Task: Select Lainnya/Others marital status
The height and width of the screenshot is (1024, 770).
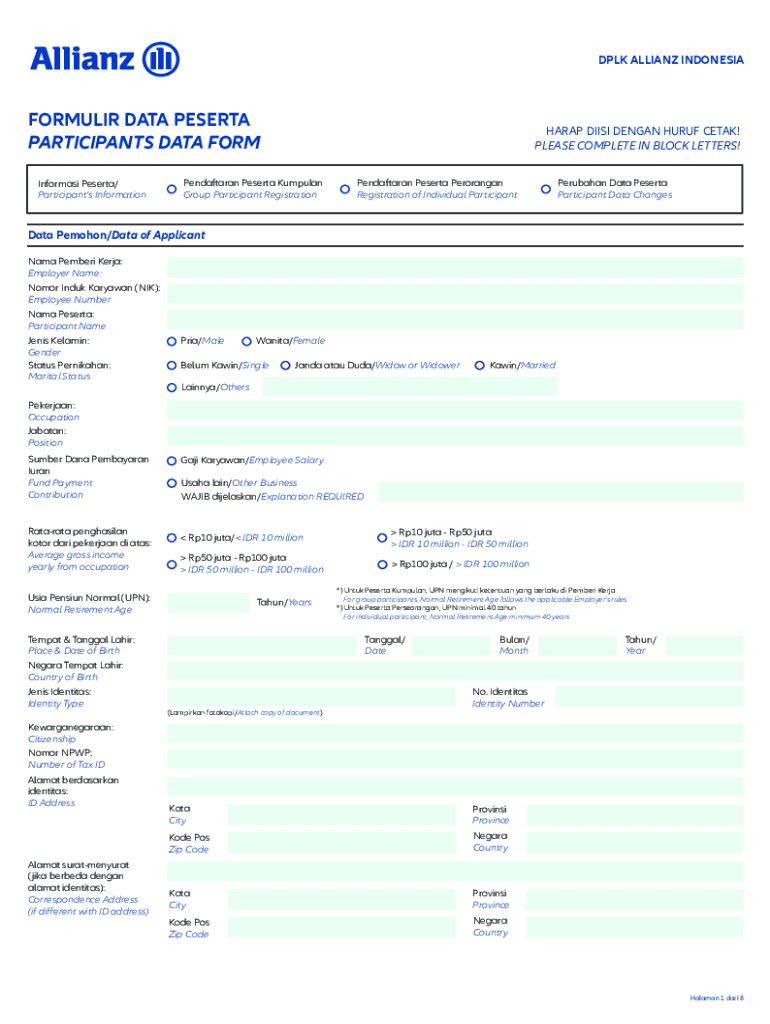Action: coord(171,387)
